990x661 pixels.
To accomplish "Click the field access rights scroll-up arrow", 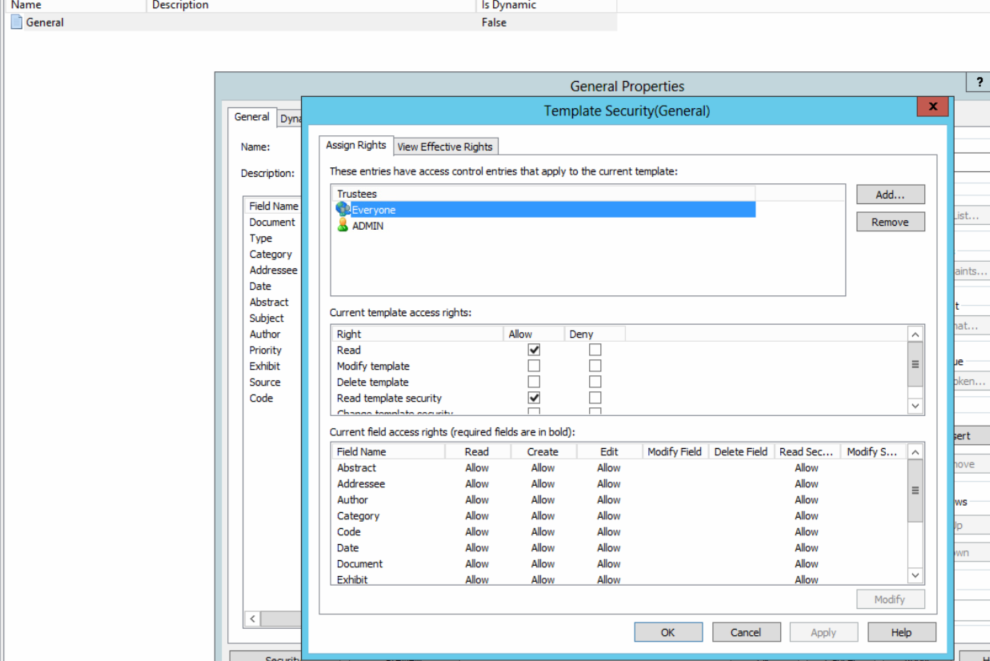I will 915,452.
